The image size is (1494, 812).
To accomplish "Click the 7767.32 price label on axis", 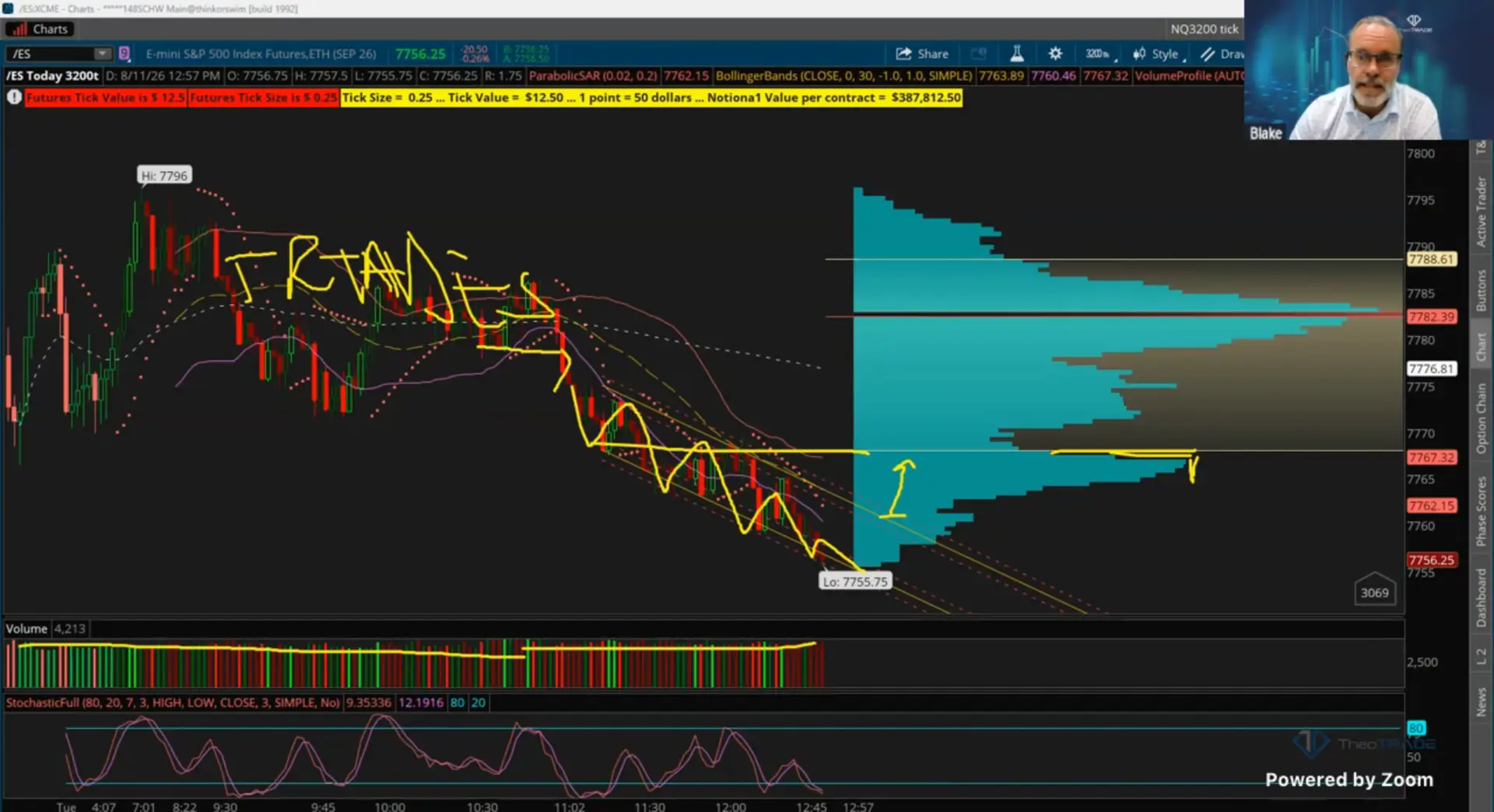I will click(x=1431, y=457).
